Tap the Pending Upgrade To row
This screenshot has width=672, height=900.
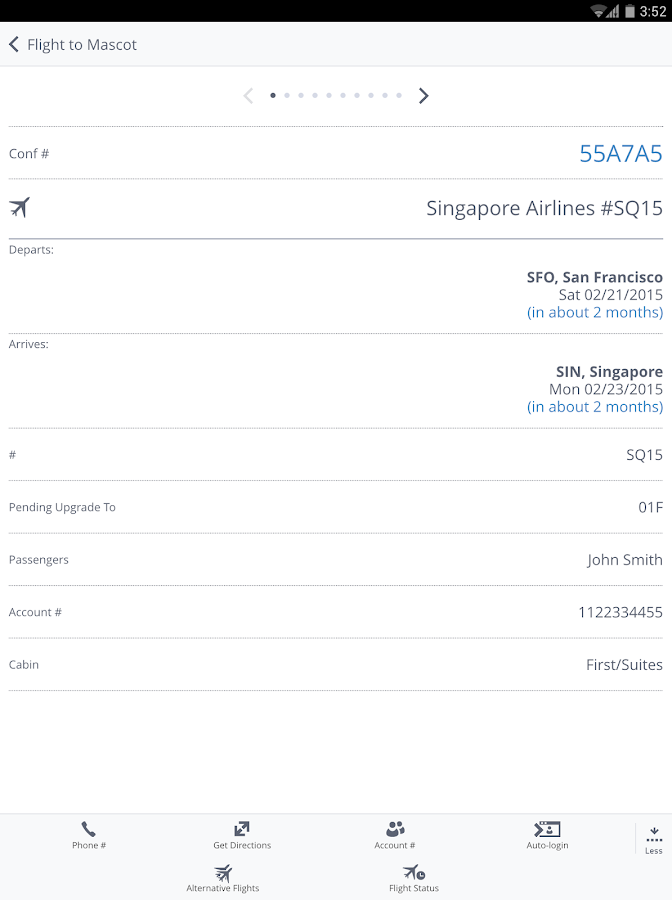(x=336, y=507)
